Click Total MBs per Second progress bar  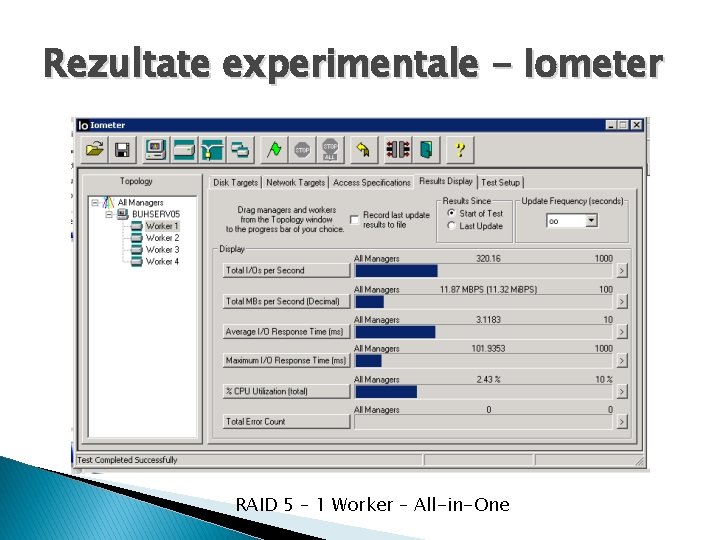484,302
